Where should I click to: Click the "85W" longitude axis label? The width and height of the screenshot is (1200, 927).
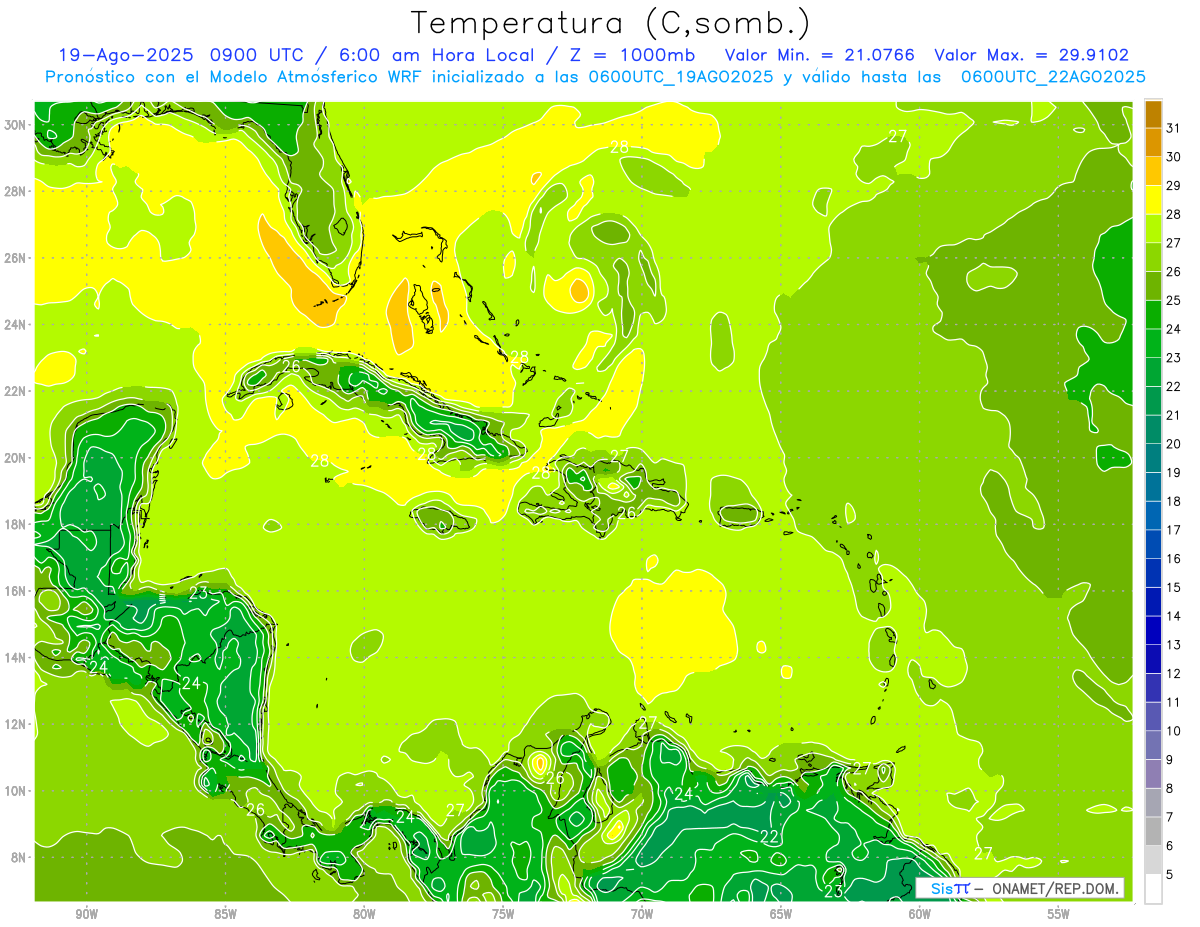pos(225,914)
